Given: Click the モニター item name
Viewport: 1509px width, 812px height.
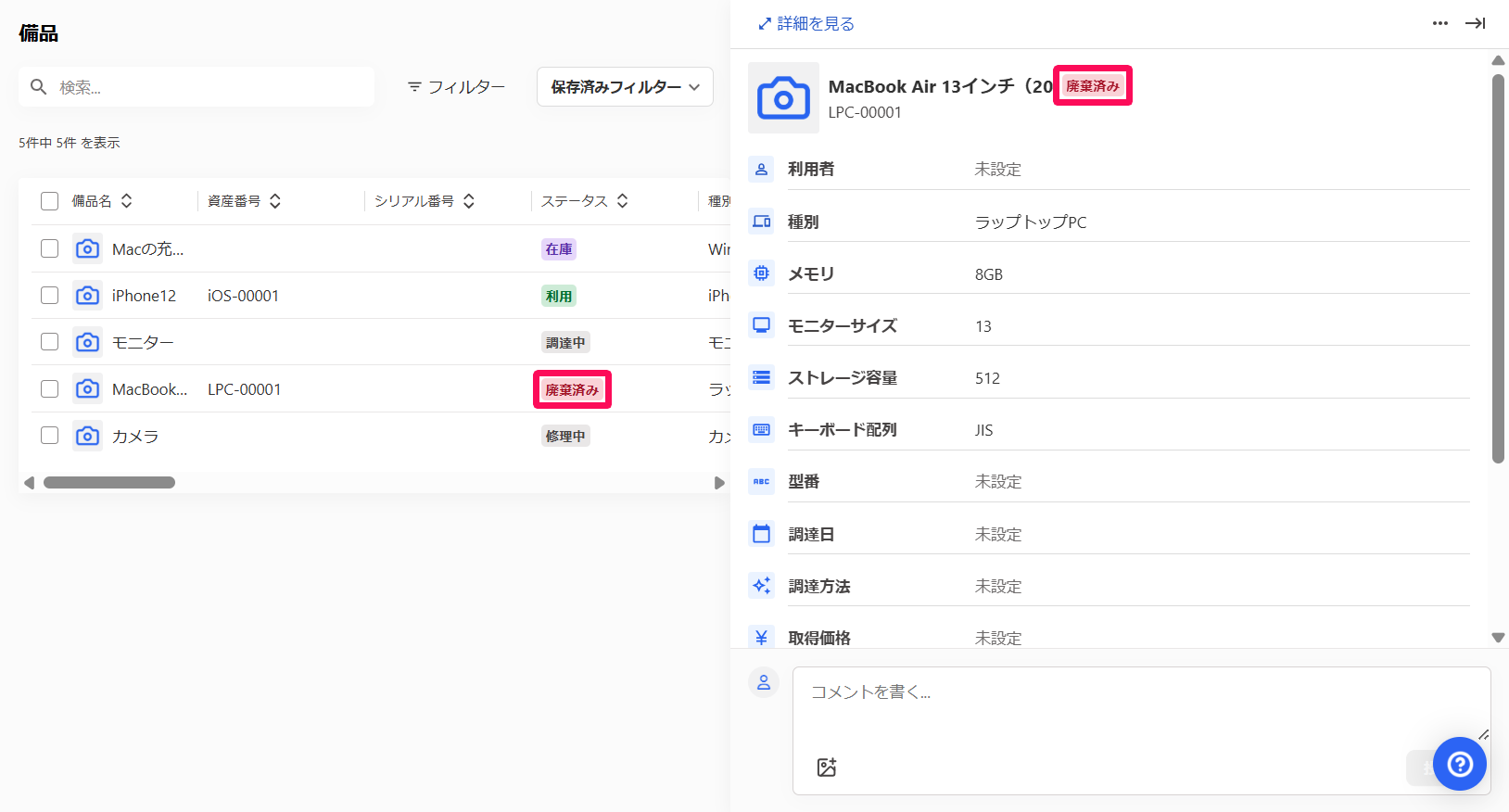Looking at the screenshot, I should 143,342.
